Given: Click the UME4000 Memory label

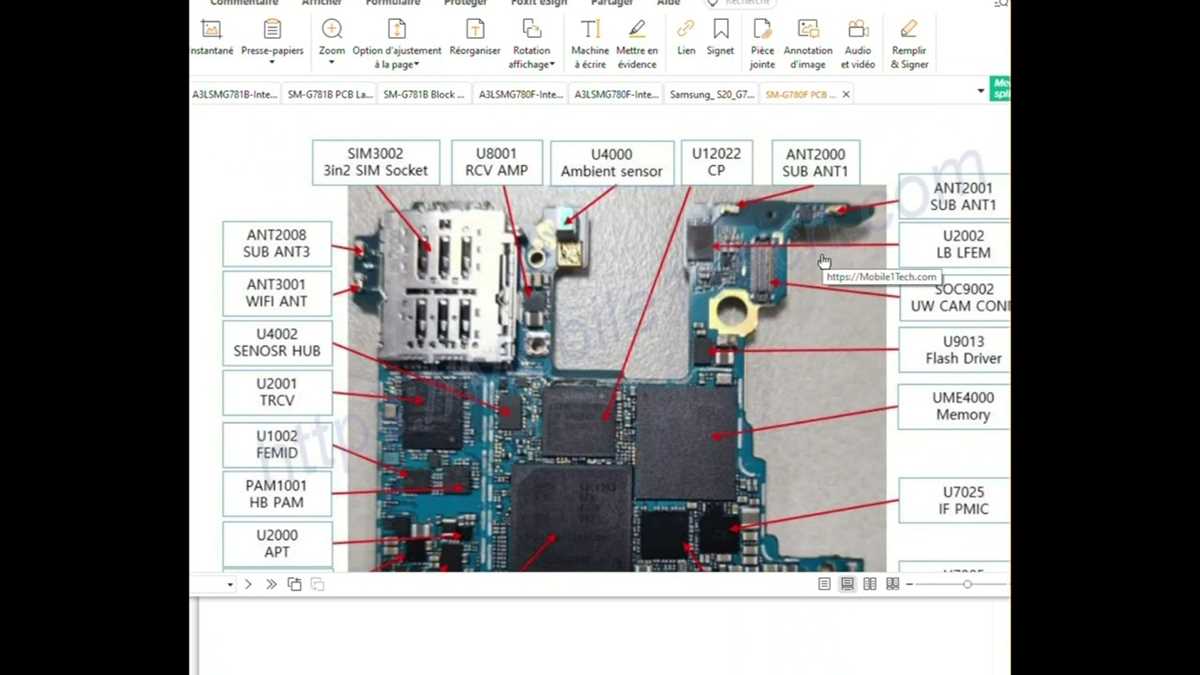Looking at the screenshot, I should pyautogui.click(x=955, y=406).
